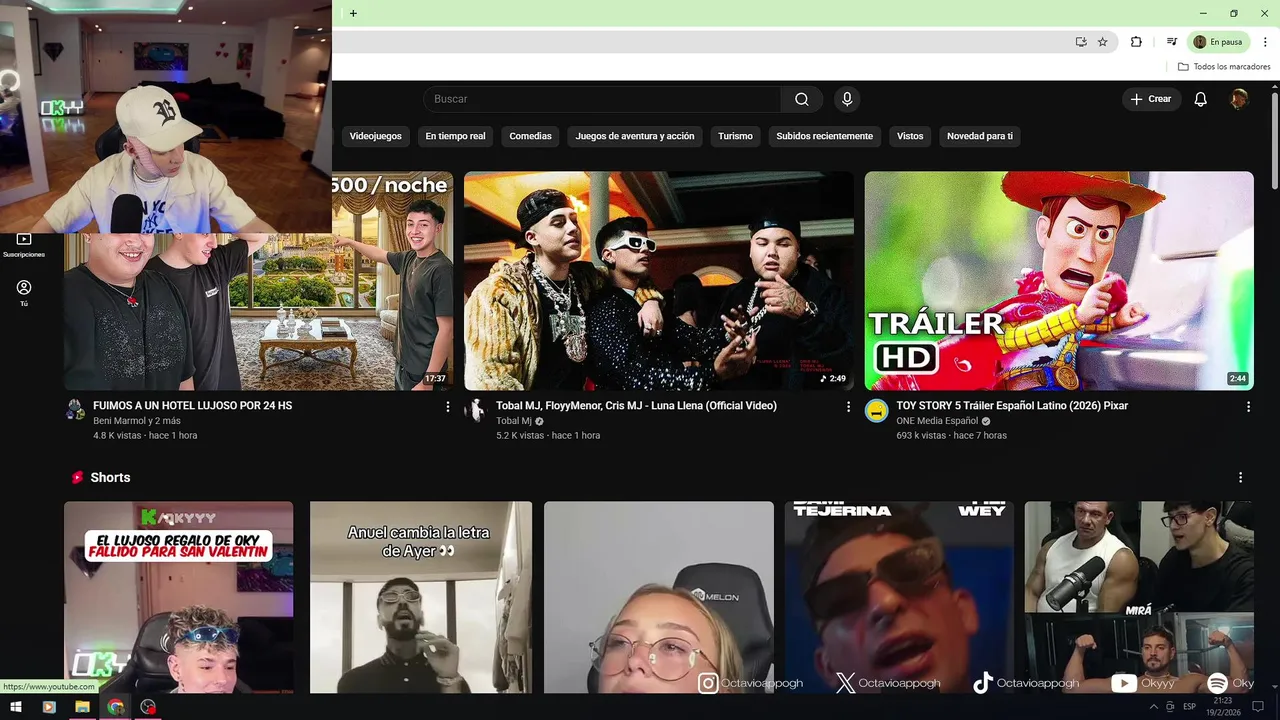The width and height of the screenshot is (1280, 720).
Task: Open the short about Oky's San Valentín gift
Action: [x=179, y=597]
